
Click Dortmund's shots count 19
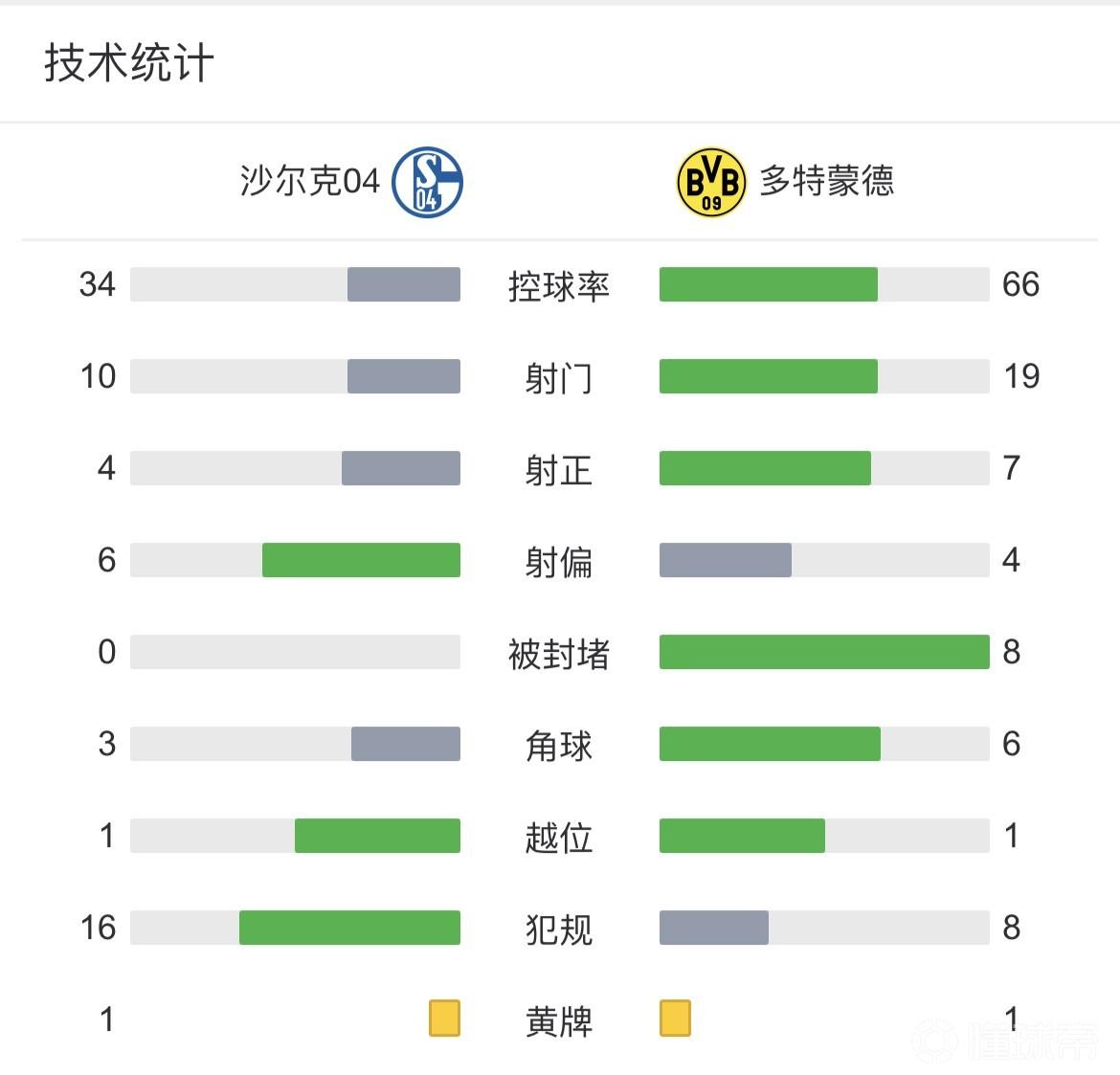[1021, 376]
